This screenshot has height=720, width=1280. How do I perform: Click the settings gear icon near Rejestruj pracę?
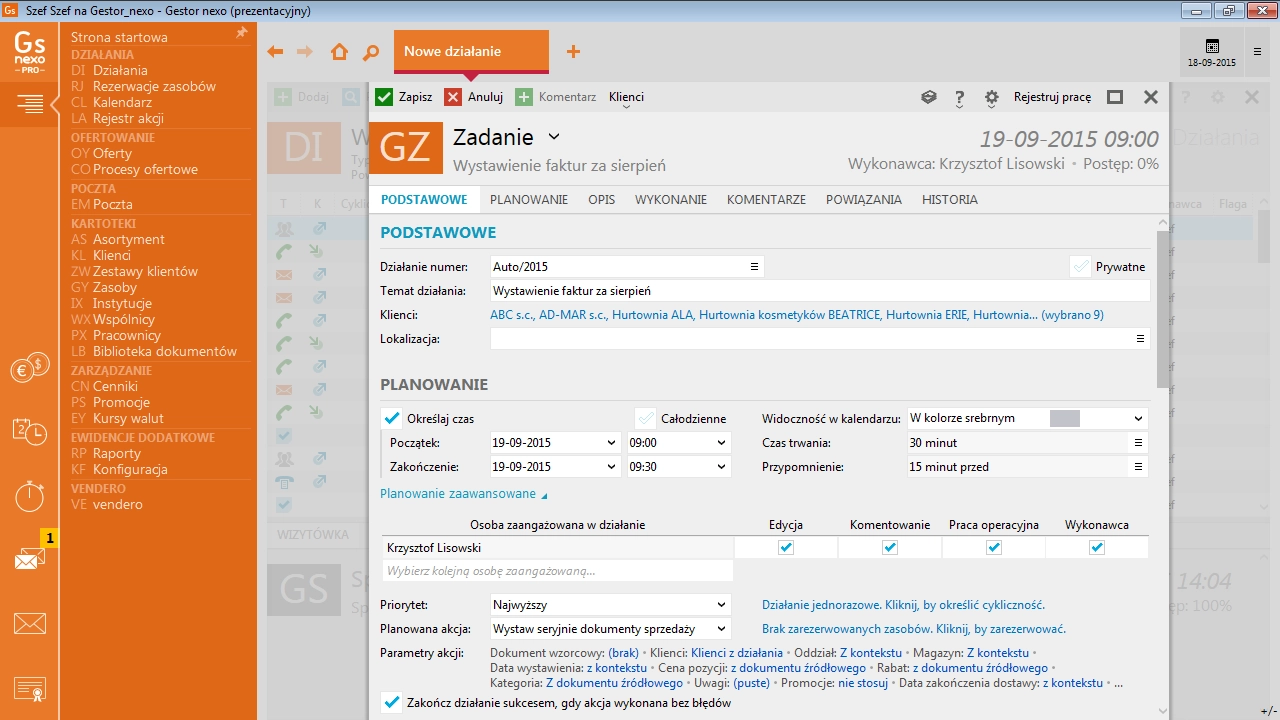(x=991, y=97)
